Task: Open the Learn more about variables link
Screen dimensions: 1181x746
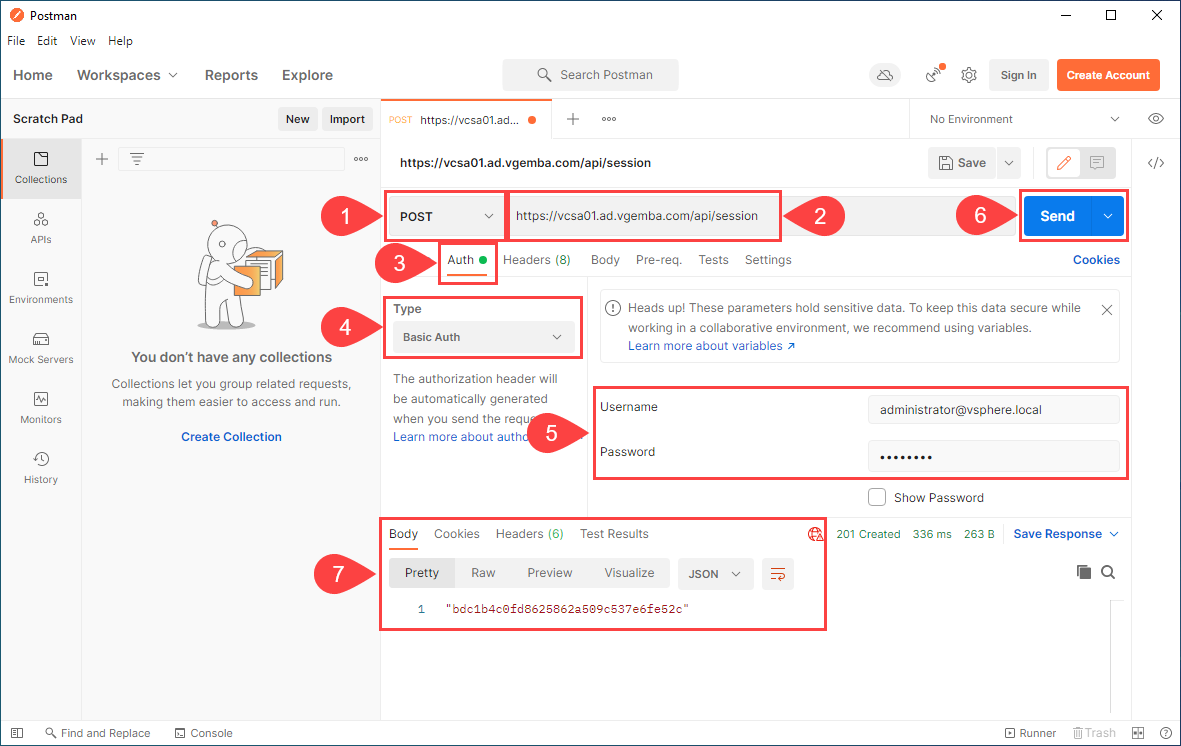Action: pos(711,346)
